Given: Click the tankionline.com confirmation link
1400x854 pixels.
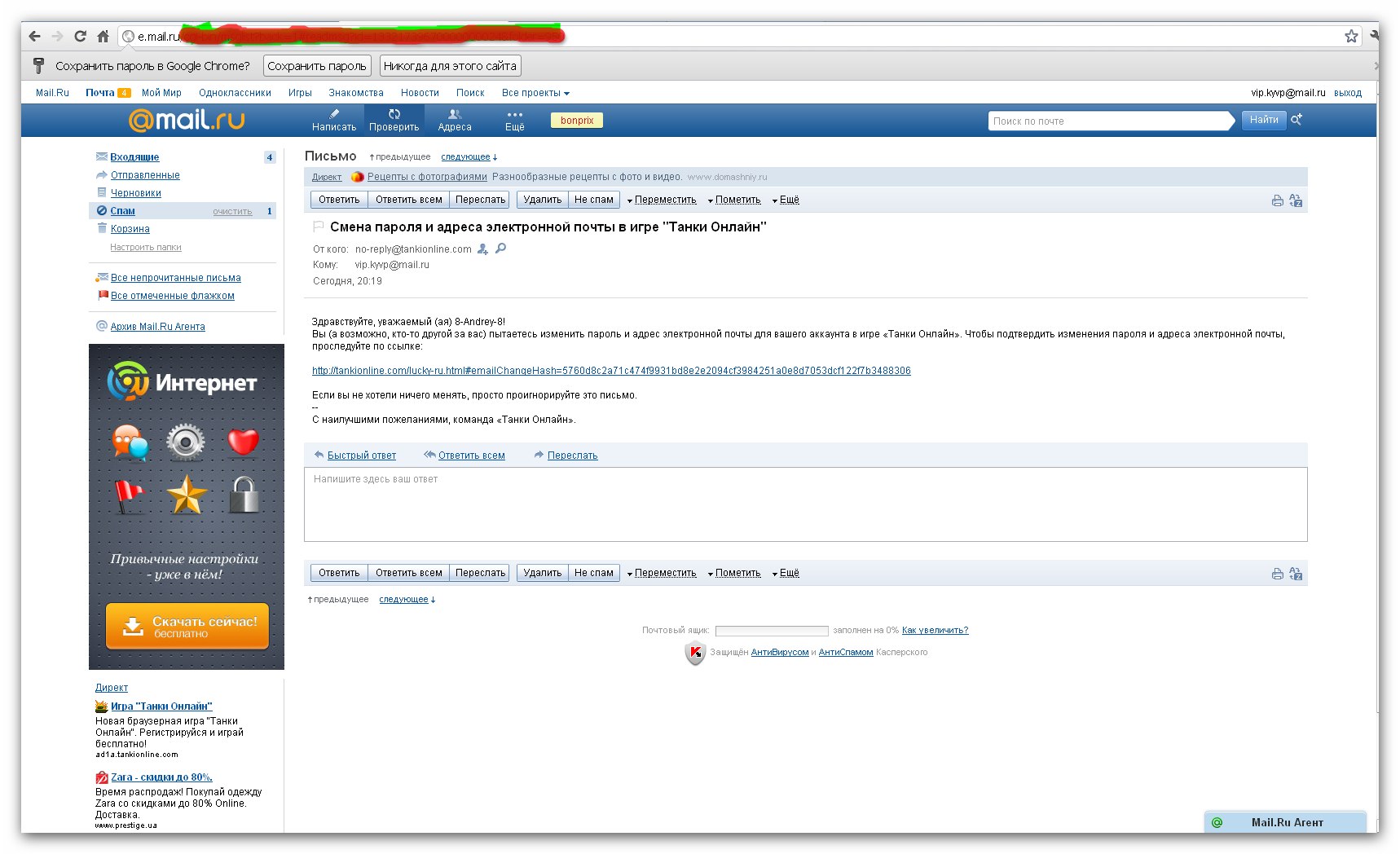Looking at the screenshot, I should (x=611, y=371).
